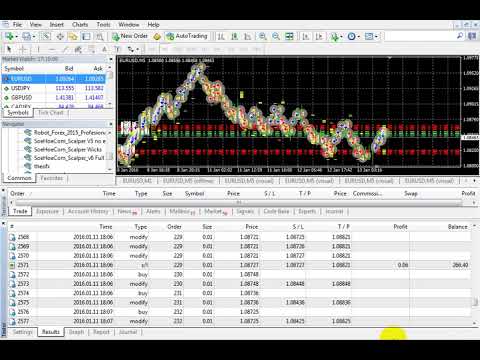Open the Templates icon
The height and width of the screenshot is (360, 480).
point(369,36)
